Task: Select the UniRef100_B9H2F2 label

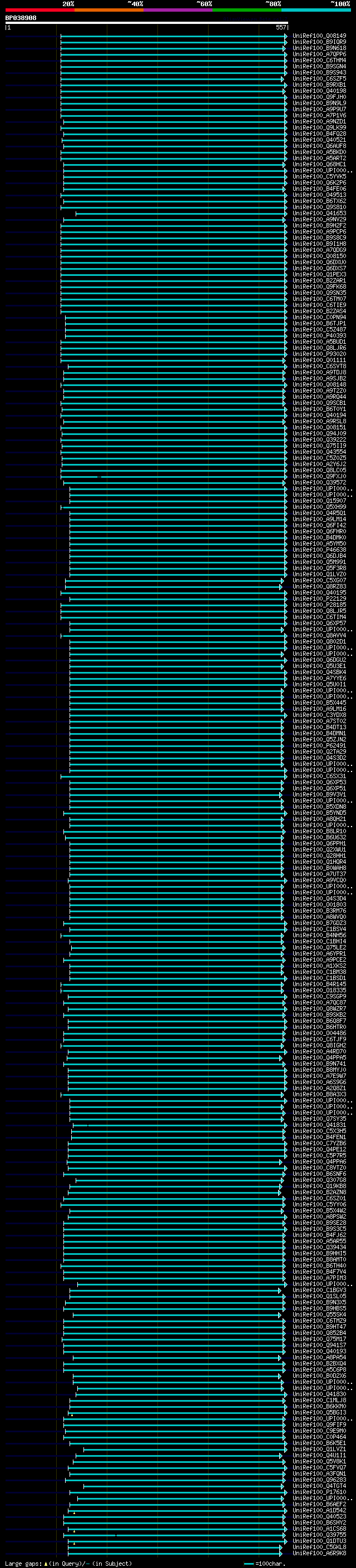Action: pyautogui.click(x=319, y=225)
